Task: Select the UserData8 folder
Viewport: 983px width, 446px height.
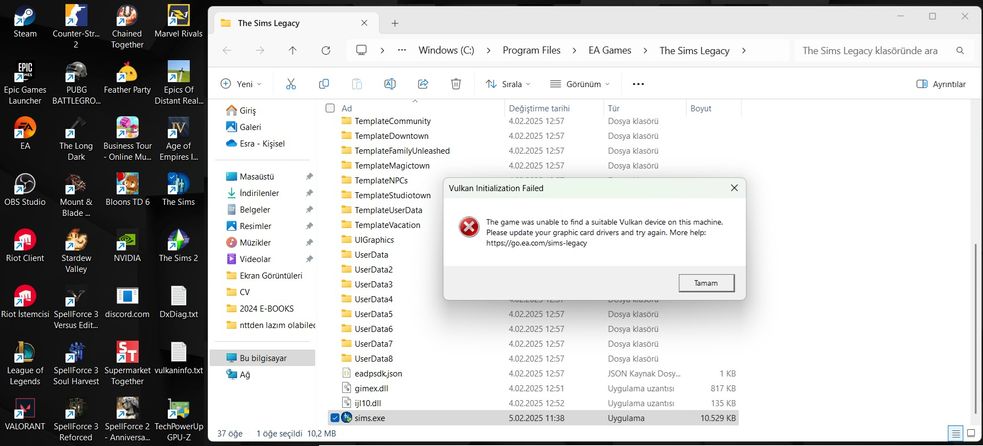Action: tap(373, 359)
